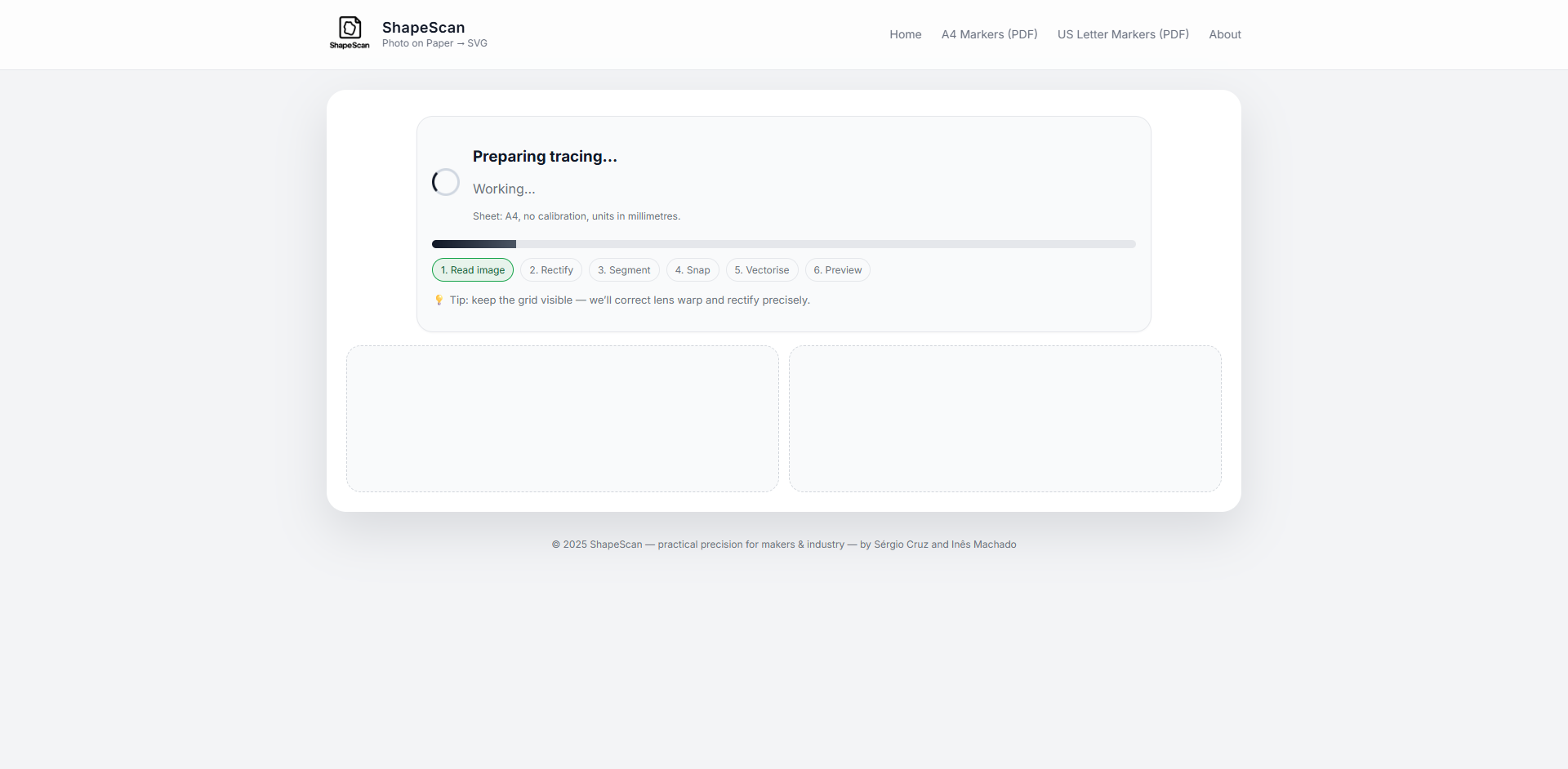The image size is (1568, 769).
Task: Open the US Letter Markers (PDF) link
Action: point(1123,34)
